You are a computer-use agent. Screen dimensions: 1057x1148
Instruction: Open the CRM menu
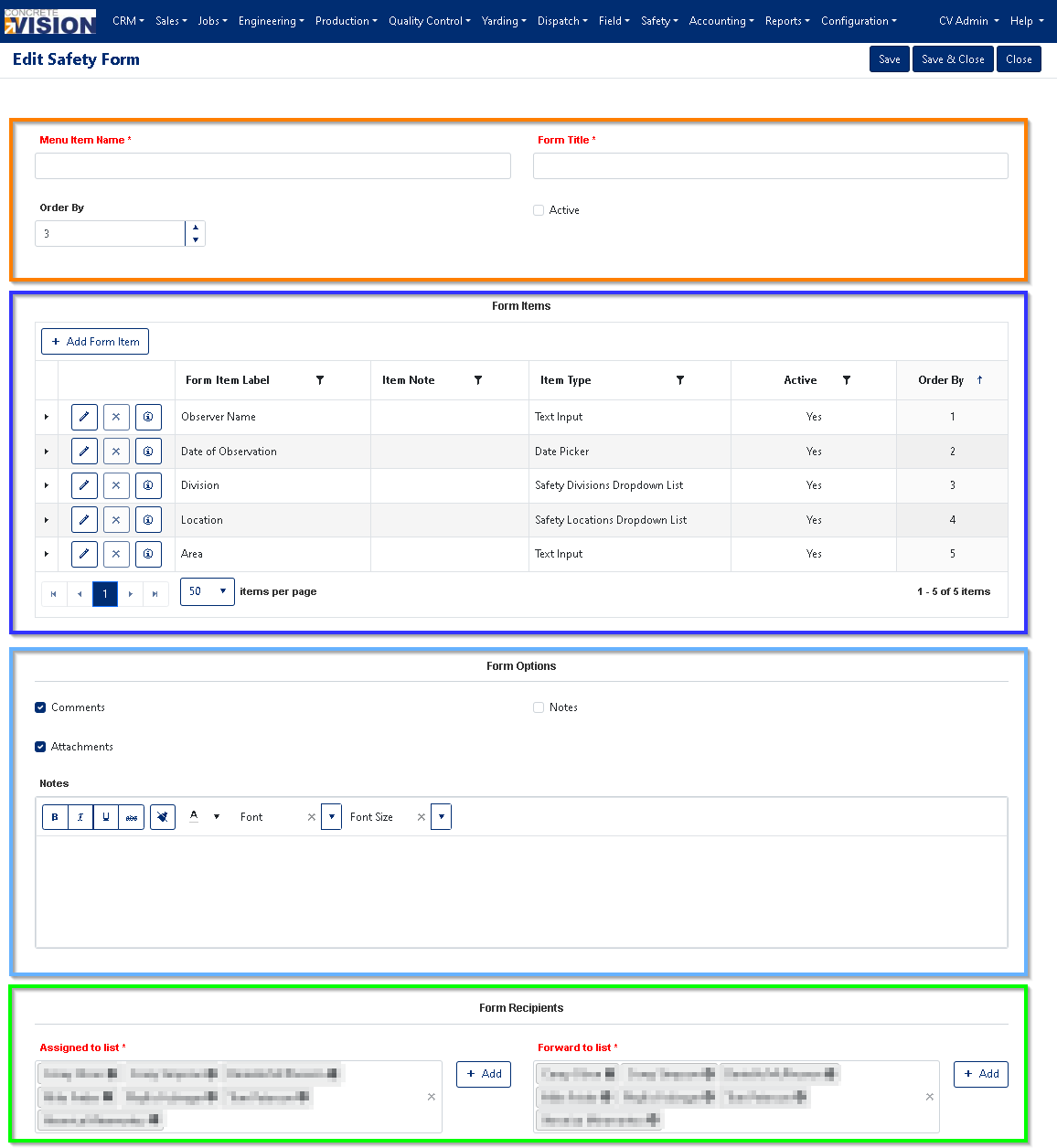tap(128, 21)
